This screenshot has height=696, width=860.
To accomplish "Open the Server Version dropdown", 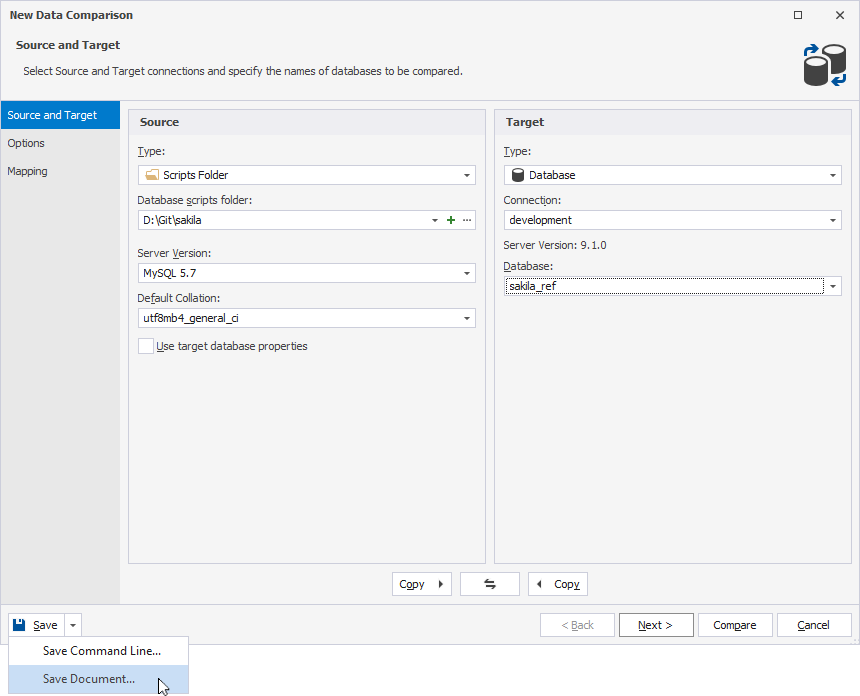I will point(465,272).
